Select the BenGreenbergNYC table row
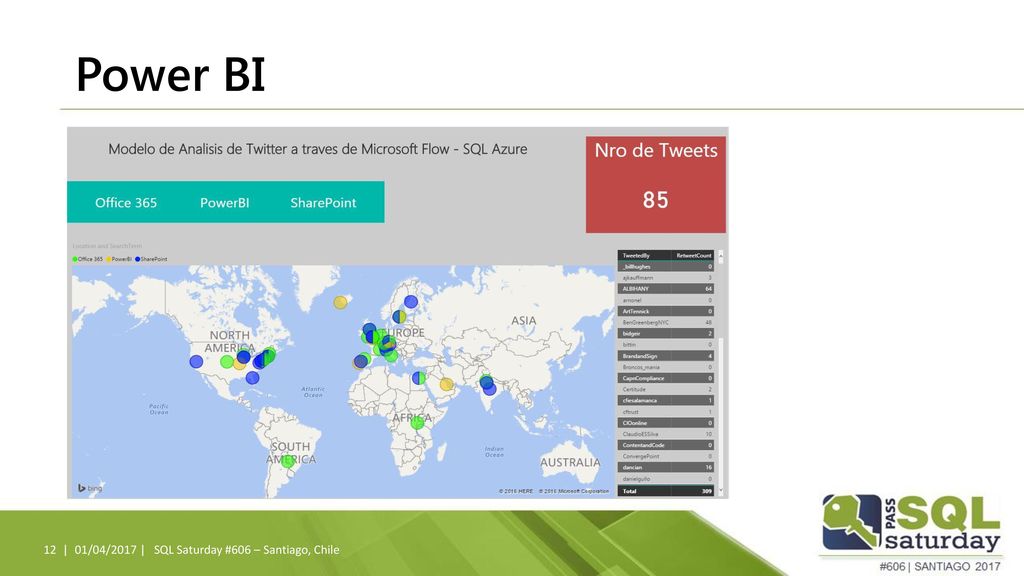This screenshot has height=576, width=1024. point(666,323)
